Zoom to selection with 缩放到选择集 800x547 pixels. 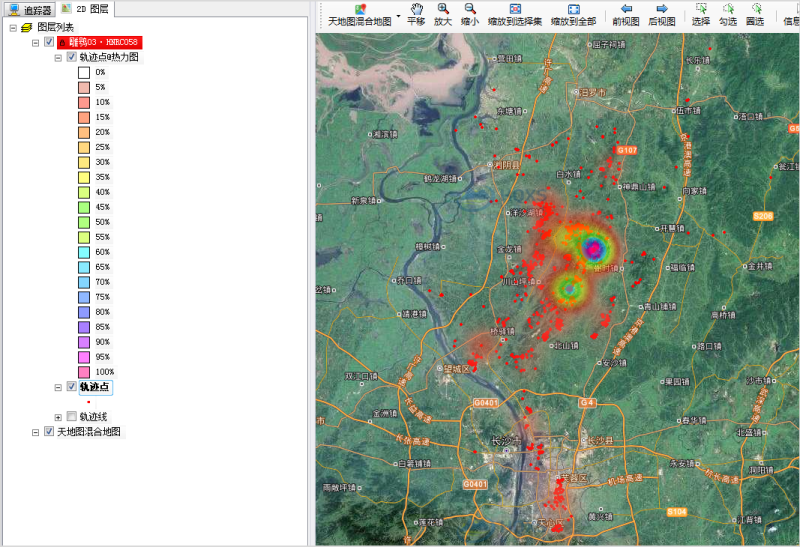(515, 14)
